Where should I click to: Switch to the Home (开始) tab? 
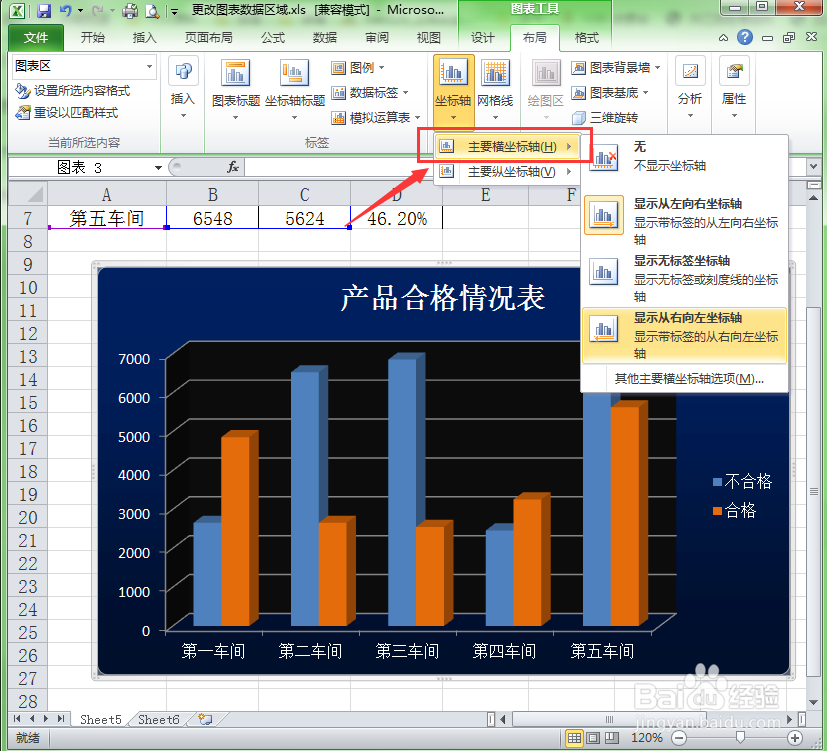click(92, 37)
